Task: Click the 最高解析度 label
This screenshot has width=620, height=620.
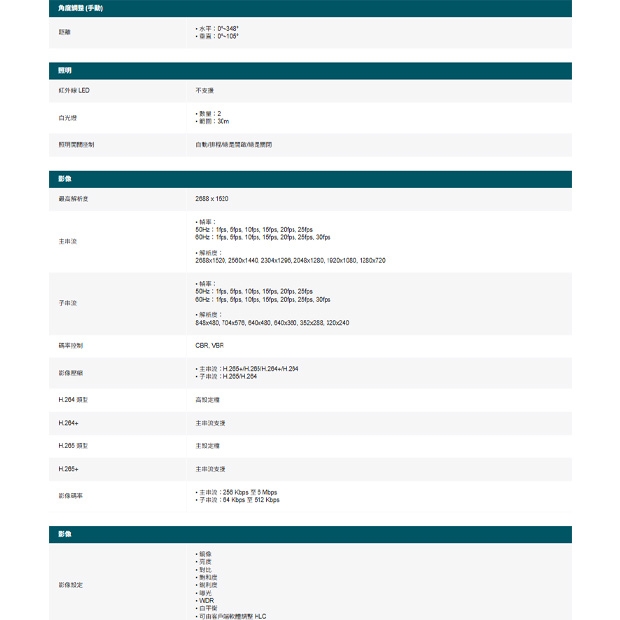Action: (73, 199)
